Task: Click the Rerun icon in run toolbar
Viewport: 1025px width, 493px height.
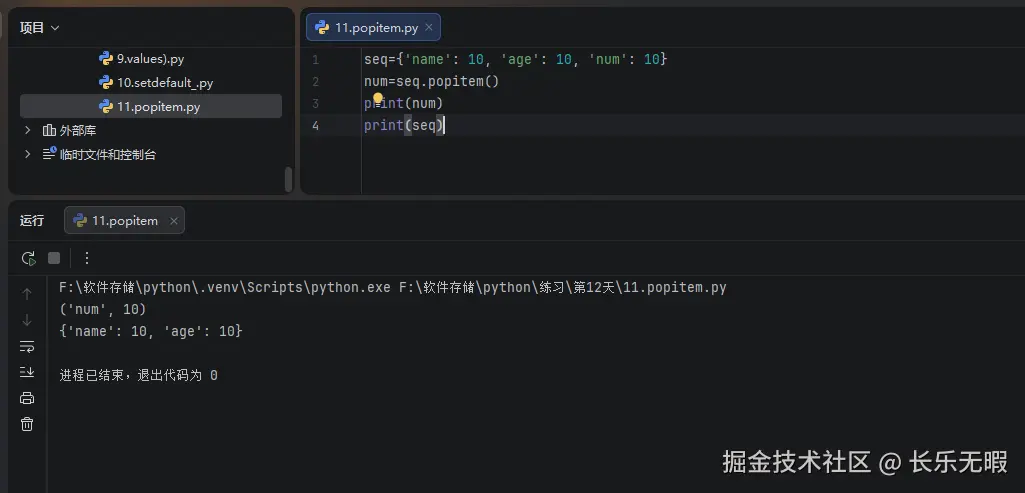Action: (x=28, y=258)
